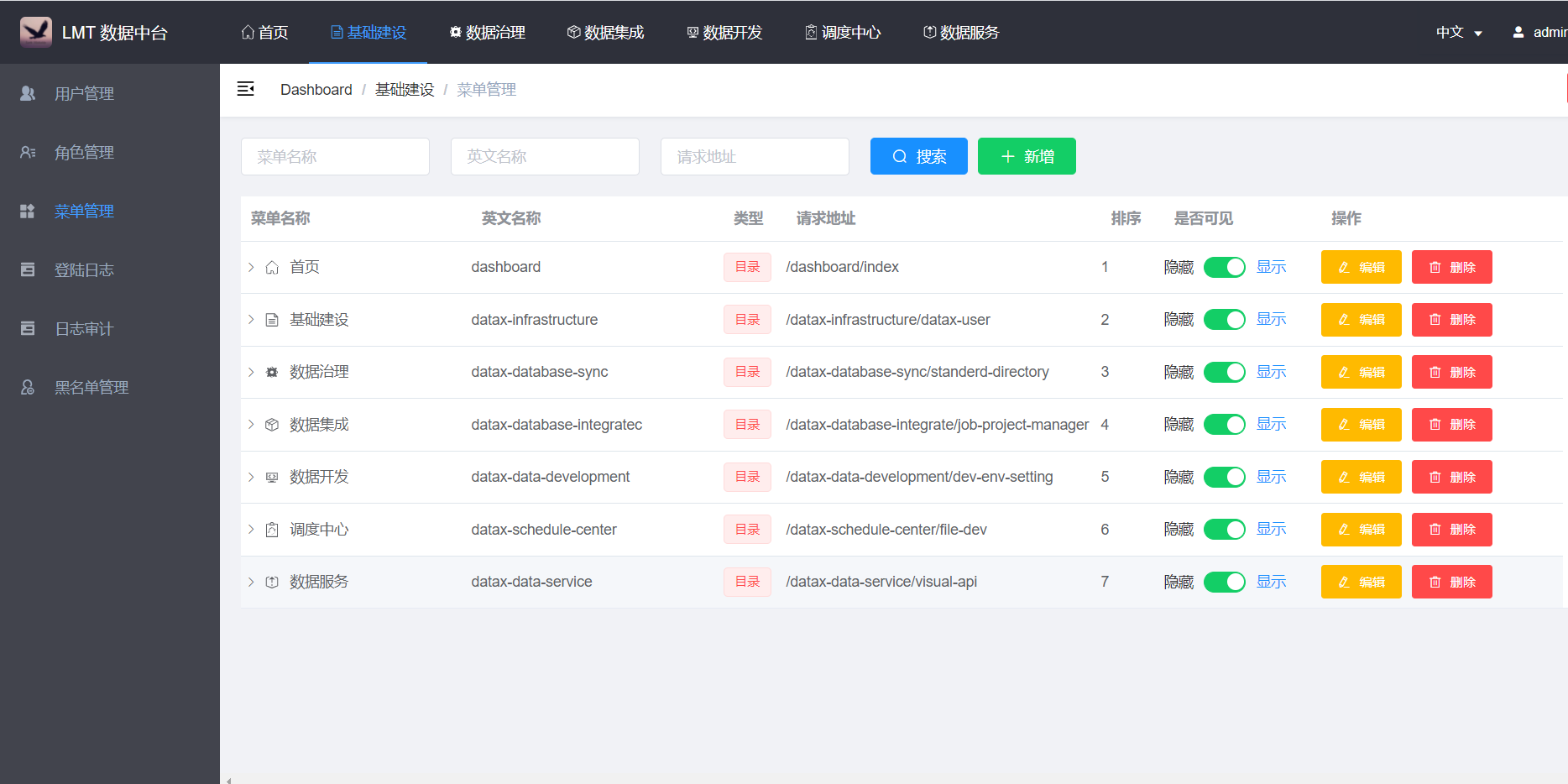This screenshot has width=1568, height=784.
Task: Click the green 新增 button
Action: [1027, 156]
